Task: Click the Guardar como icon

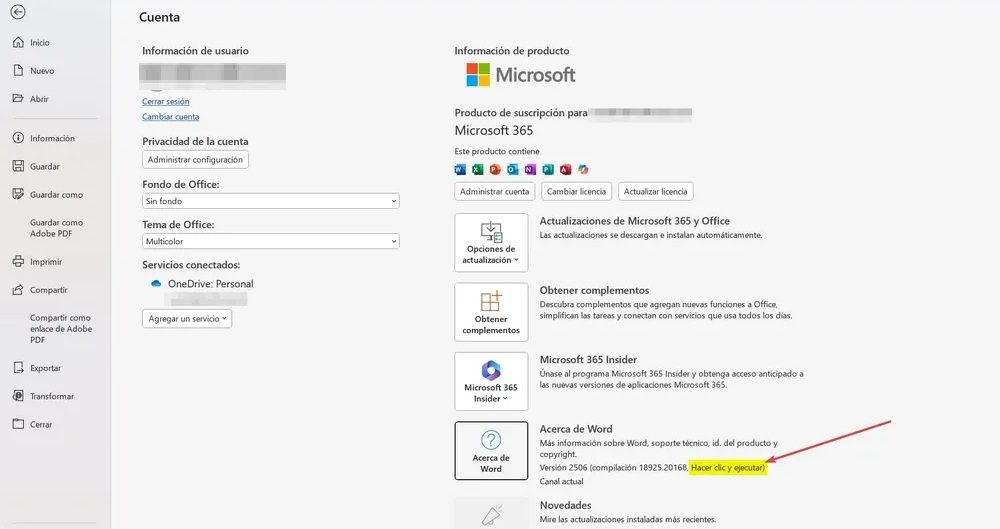Action: click(18, 194)
